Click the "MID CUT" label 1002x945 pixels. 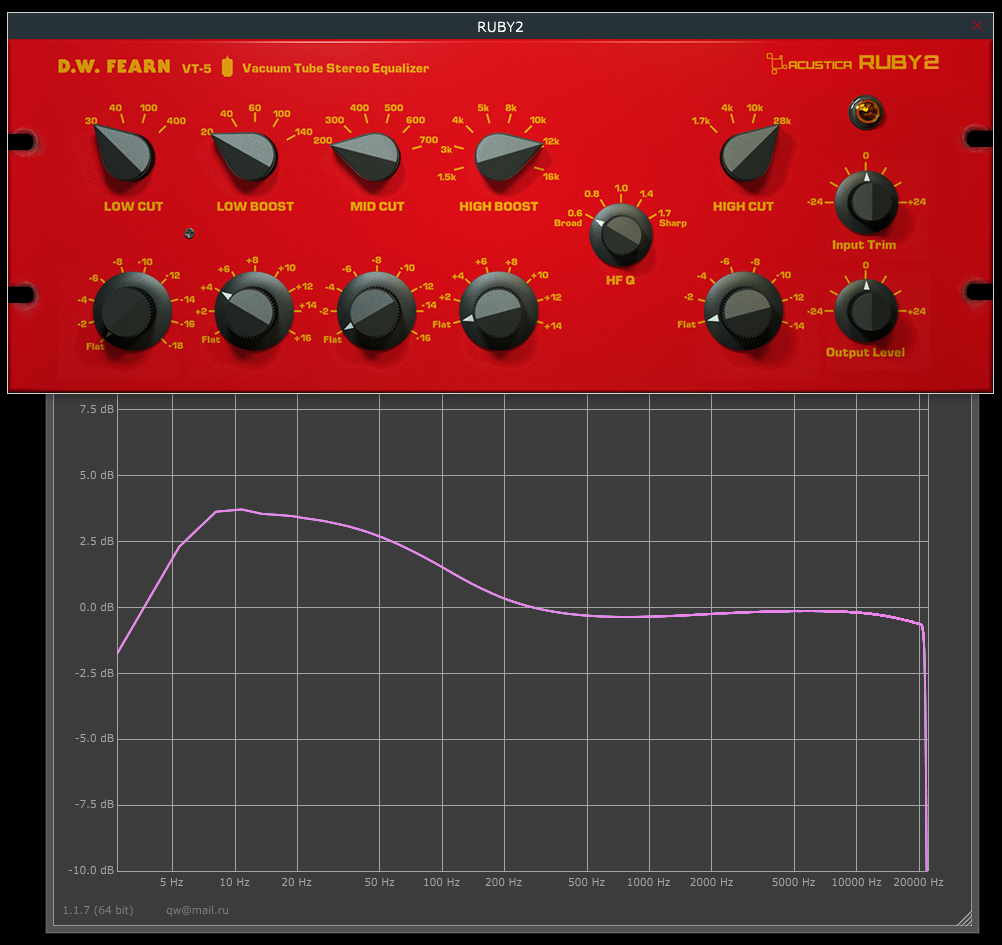click(x=377, y=206)
